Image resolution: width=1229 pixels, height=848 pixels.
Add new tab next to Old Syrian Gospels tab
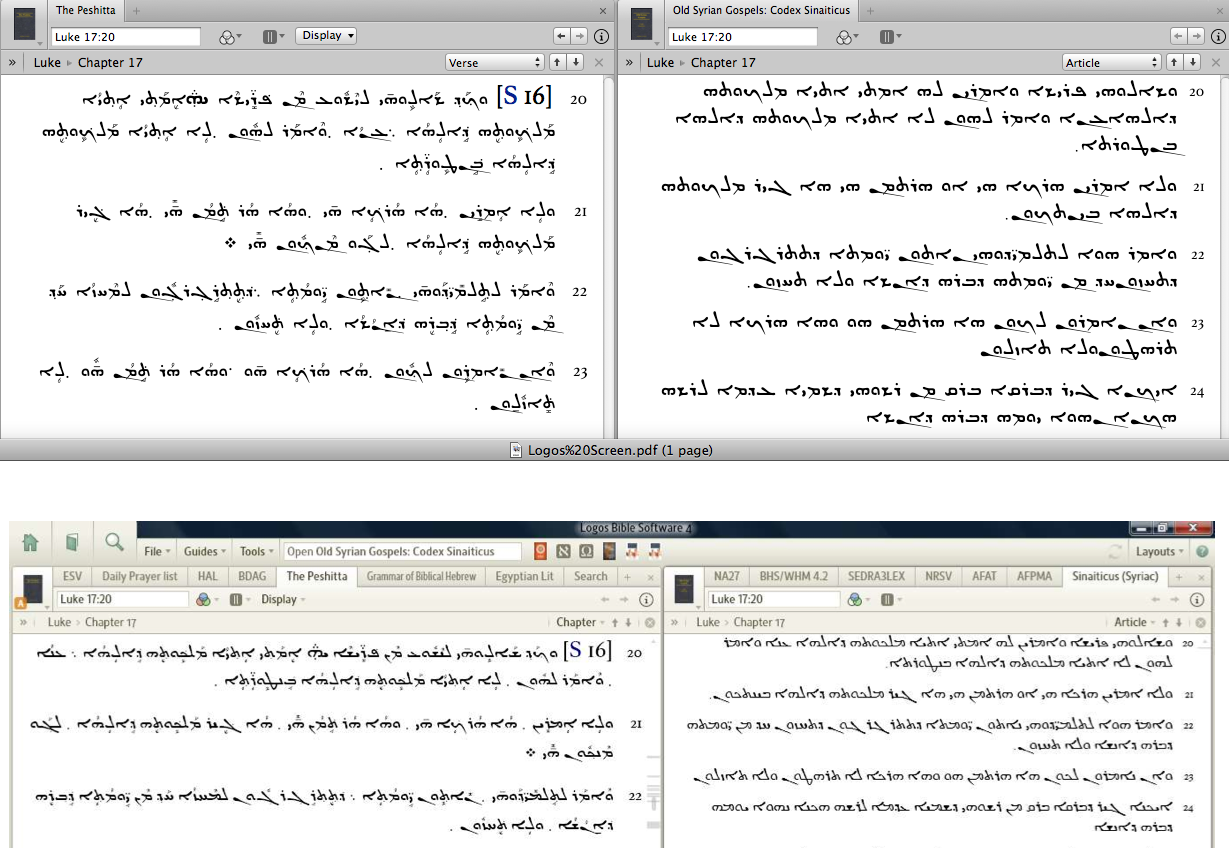[x=870, y=11]
